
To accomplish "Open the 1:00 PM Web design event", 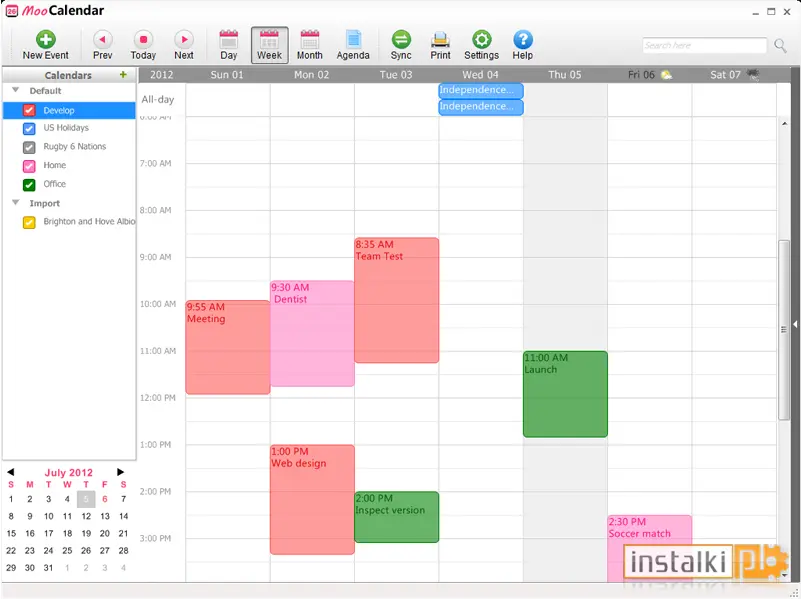I will (312, 499).
